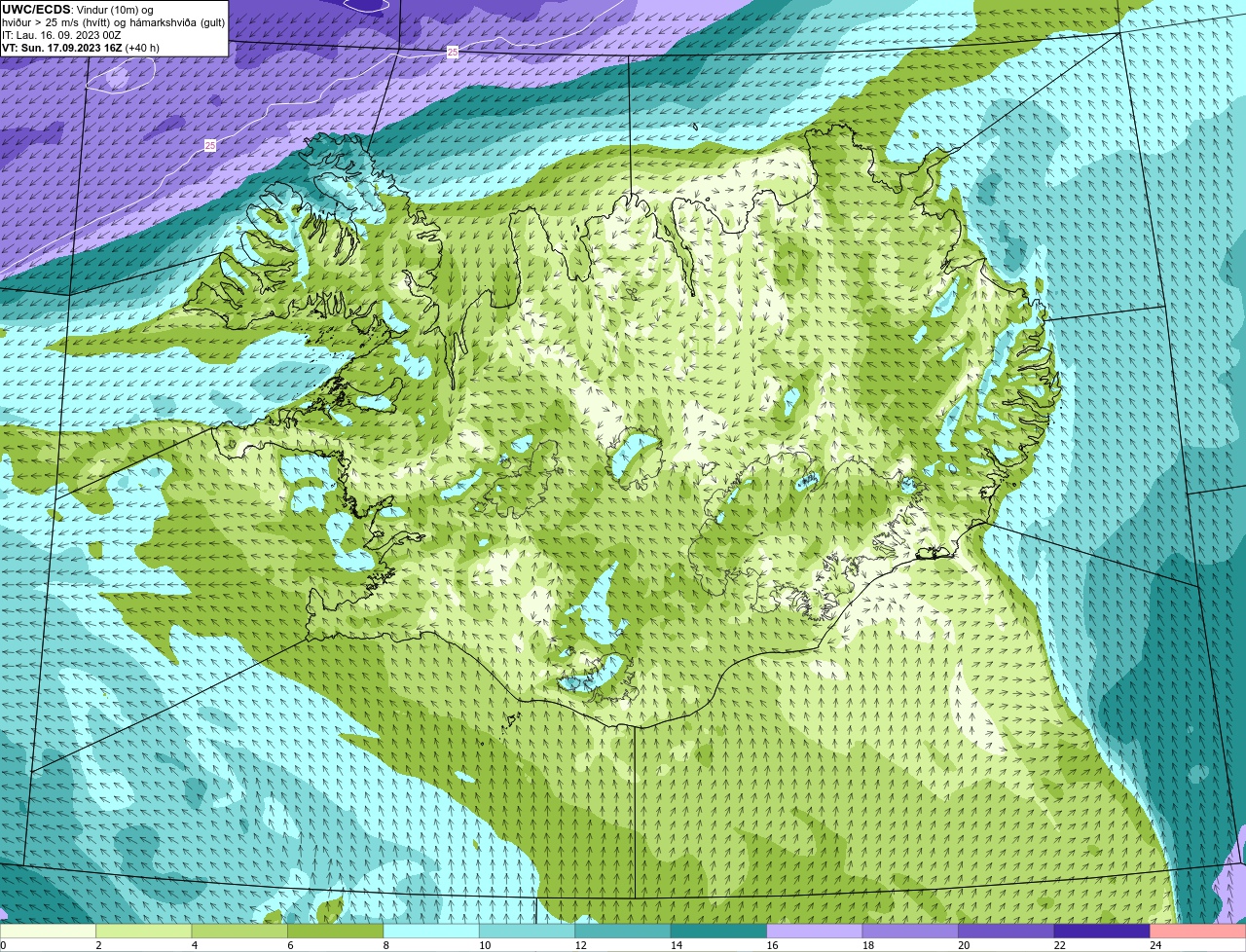Select the 4–6 m/s green legend swatch
This screenshot has height=952, width=1246.
(240, 932)
